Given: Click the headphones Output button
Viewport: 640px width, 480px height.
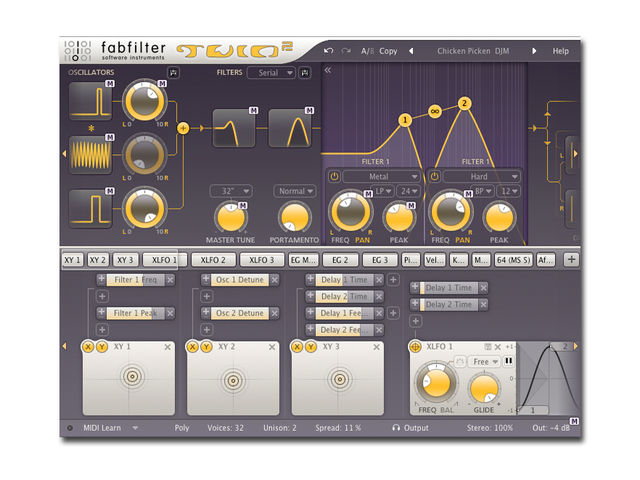Looking at the screenshot, I should 410,428.
